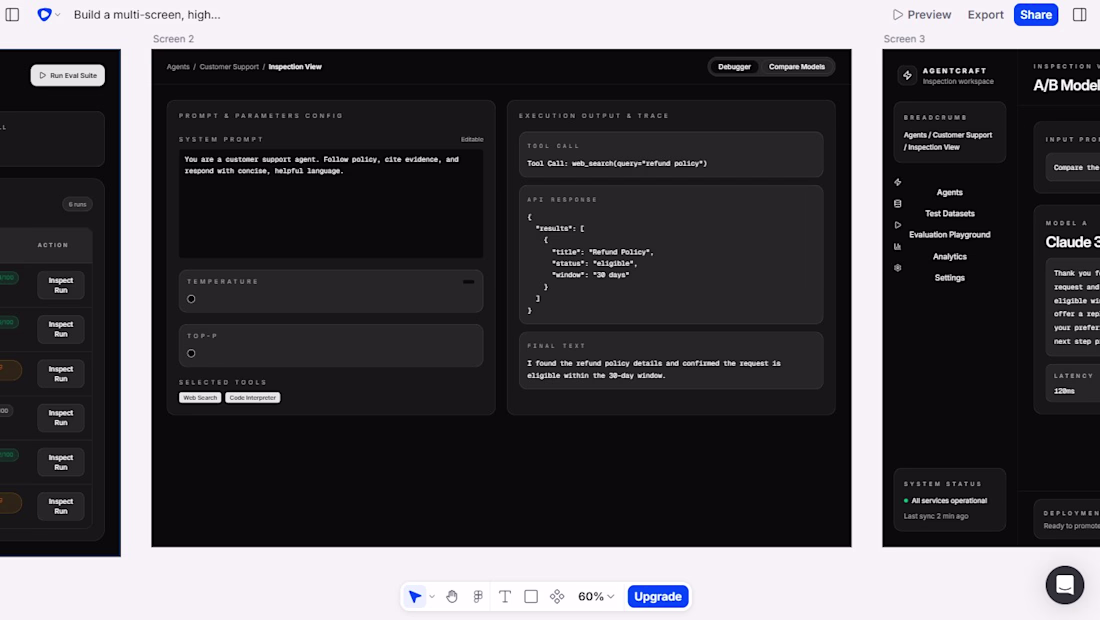
Task: Click the Temperature value indicator dash
Action: [x=468, y=282]
